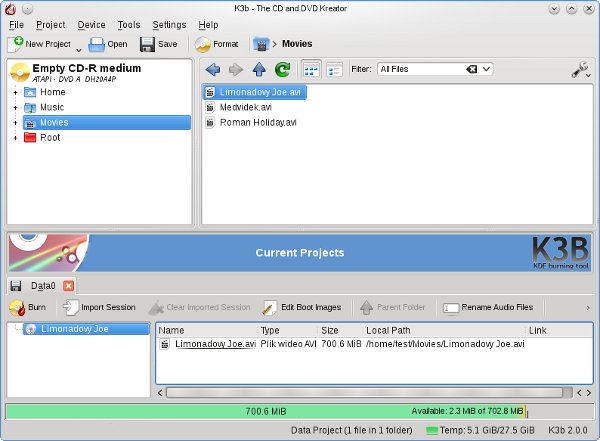Open the Tools menu
Screen dimensions: 600x441
click(x=129, y=25)
